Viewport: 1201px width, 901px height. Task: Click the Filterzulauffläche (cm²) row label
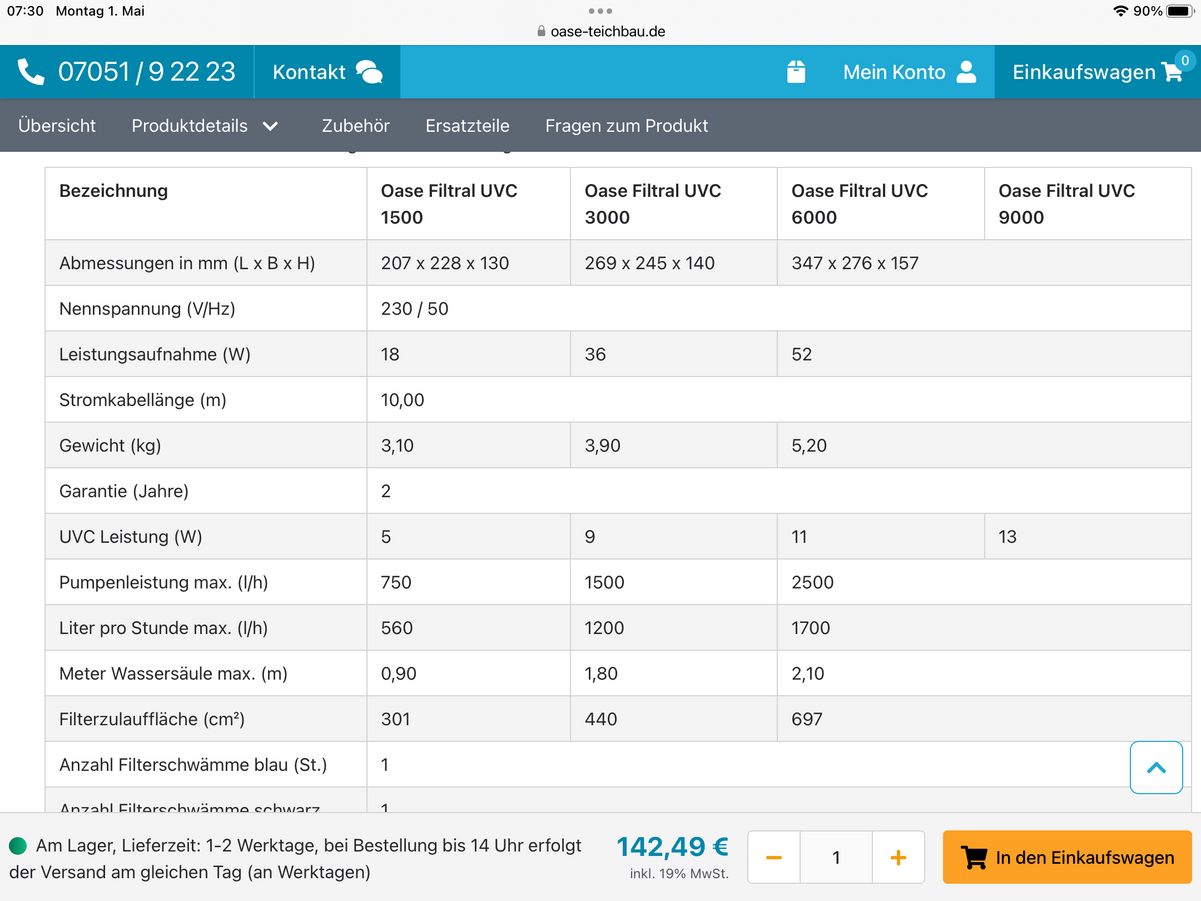[152, 719]
